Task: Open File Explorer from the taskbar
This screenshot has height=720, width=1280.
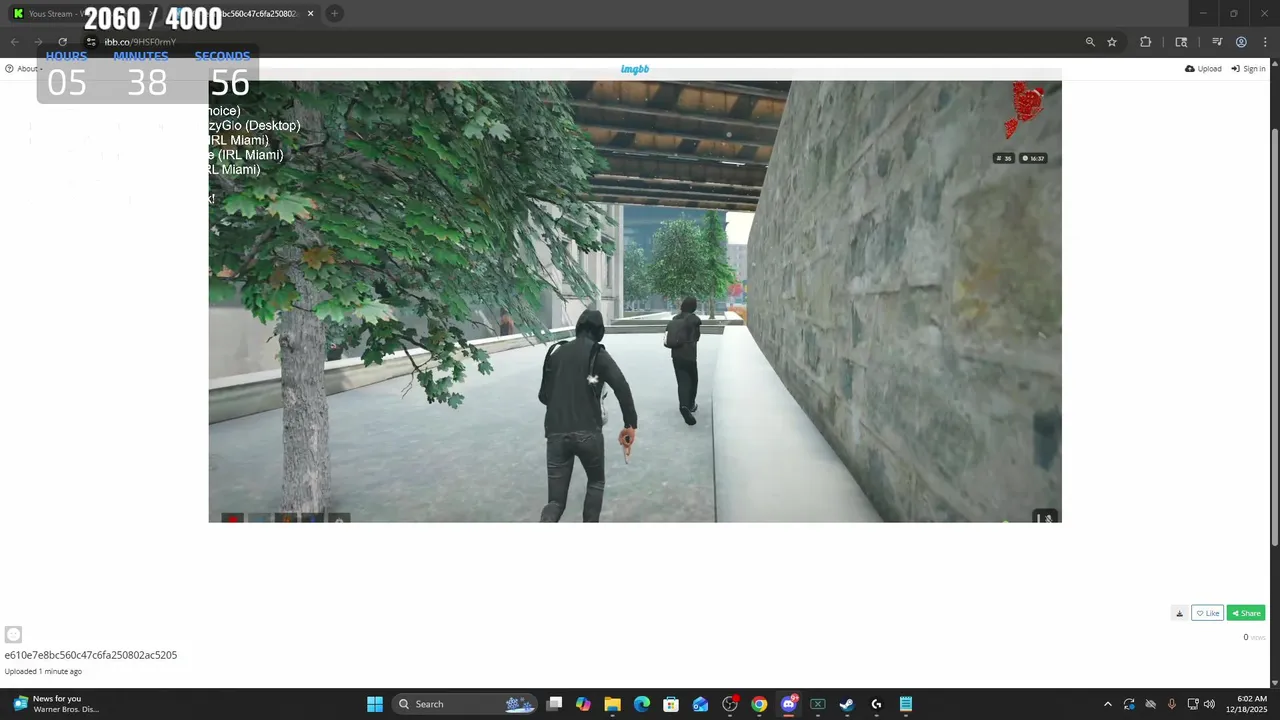Action: 613,704
